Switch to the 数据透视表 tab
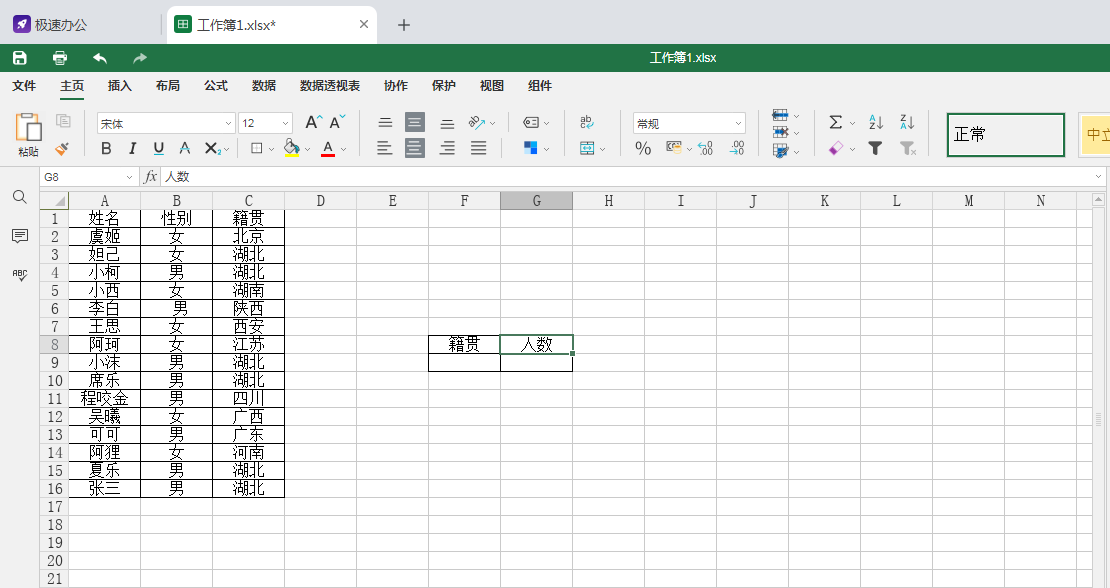This screenshot has width=1110, height=588. [x=330, y=86]
